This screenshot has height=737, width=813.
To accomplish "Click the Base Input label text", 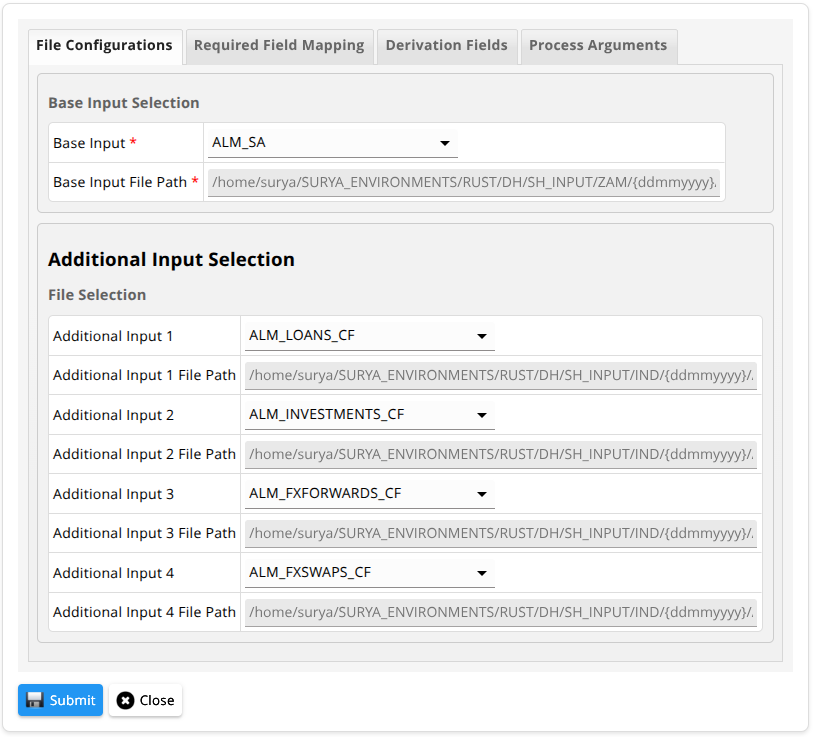I will click(89, 143).
